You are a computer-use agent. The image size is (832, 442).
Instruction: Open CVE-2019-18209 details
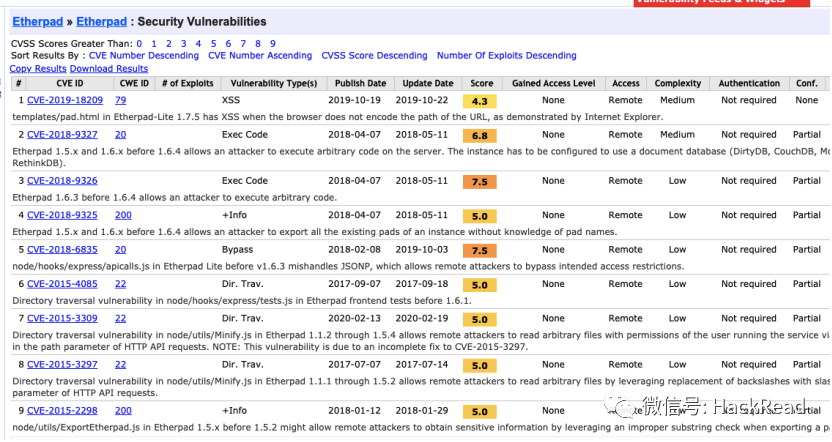[x=65, y=100]
